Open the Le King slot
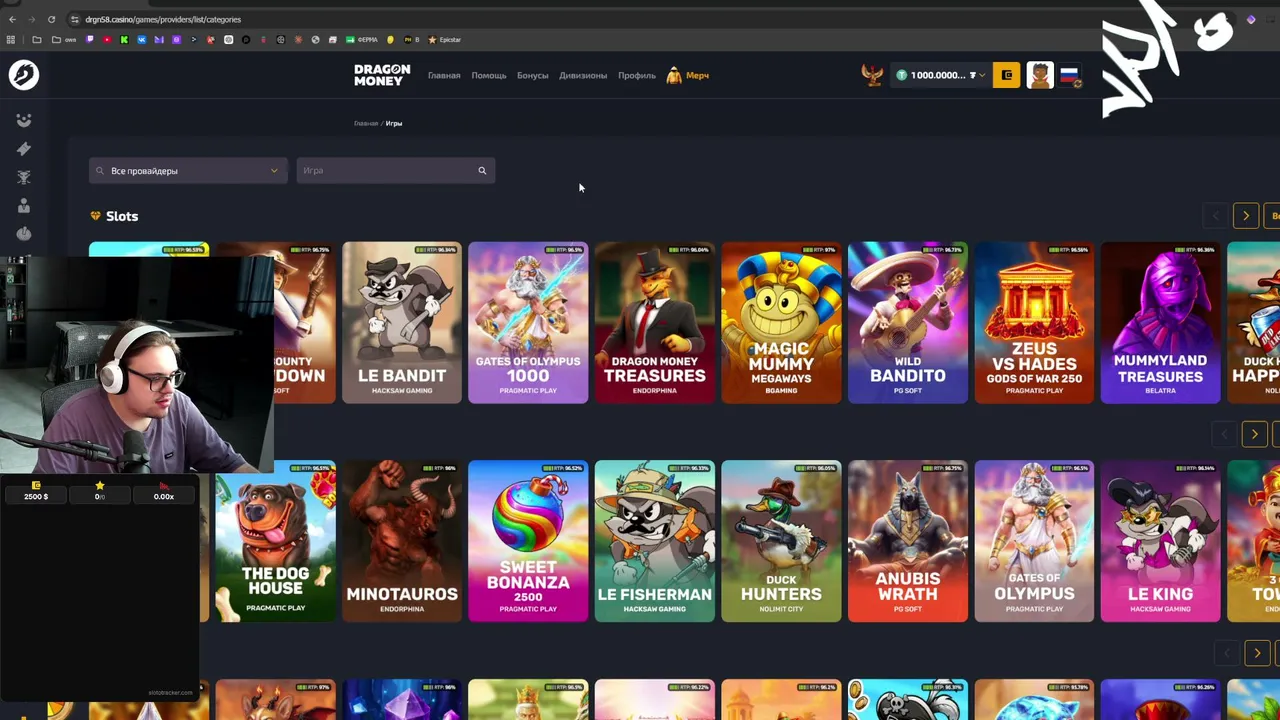Screen dimensions: 1280x720 pyautogui.click(x=1161, y=541)
